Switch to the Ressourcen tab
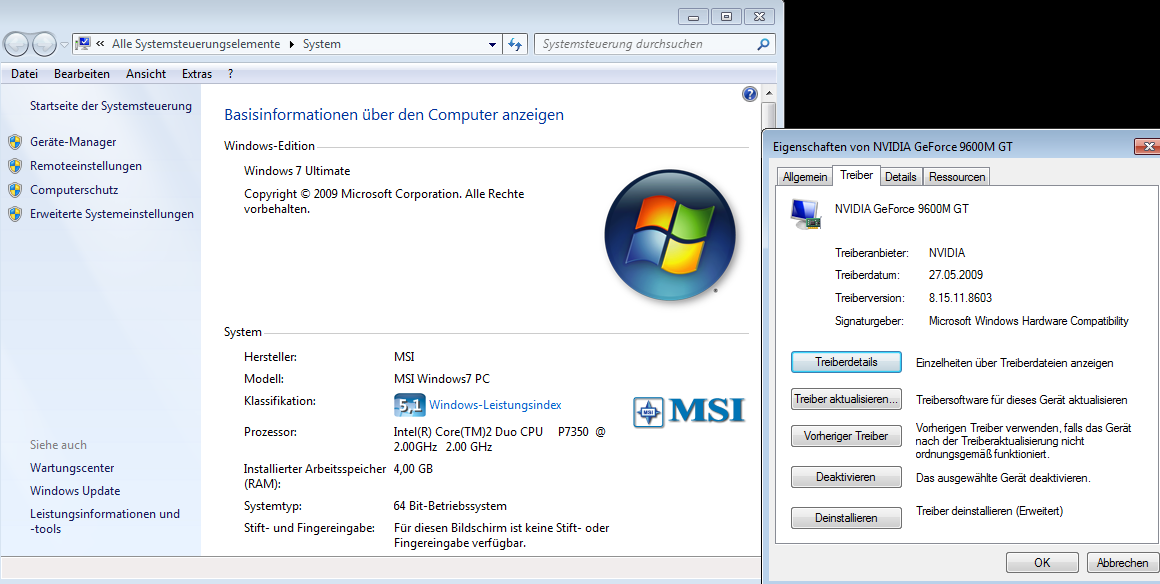1160x584 pixels. 957,177
